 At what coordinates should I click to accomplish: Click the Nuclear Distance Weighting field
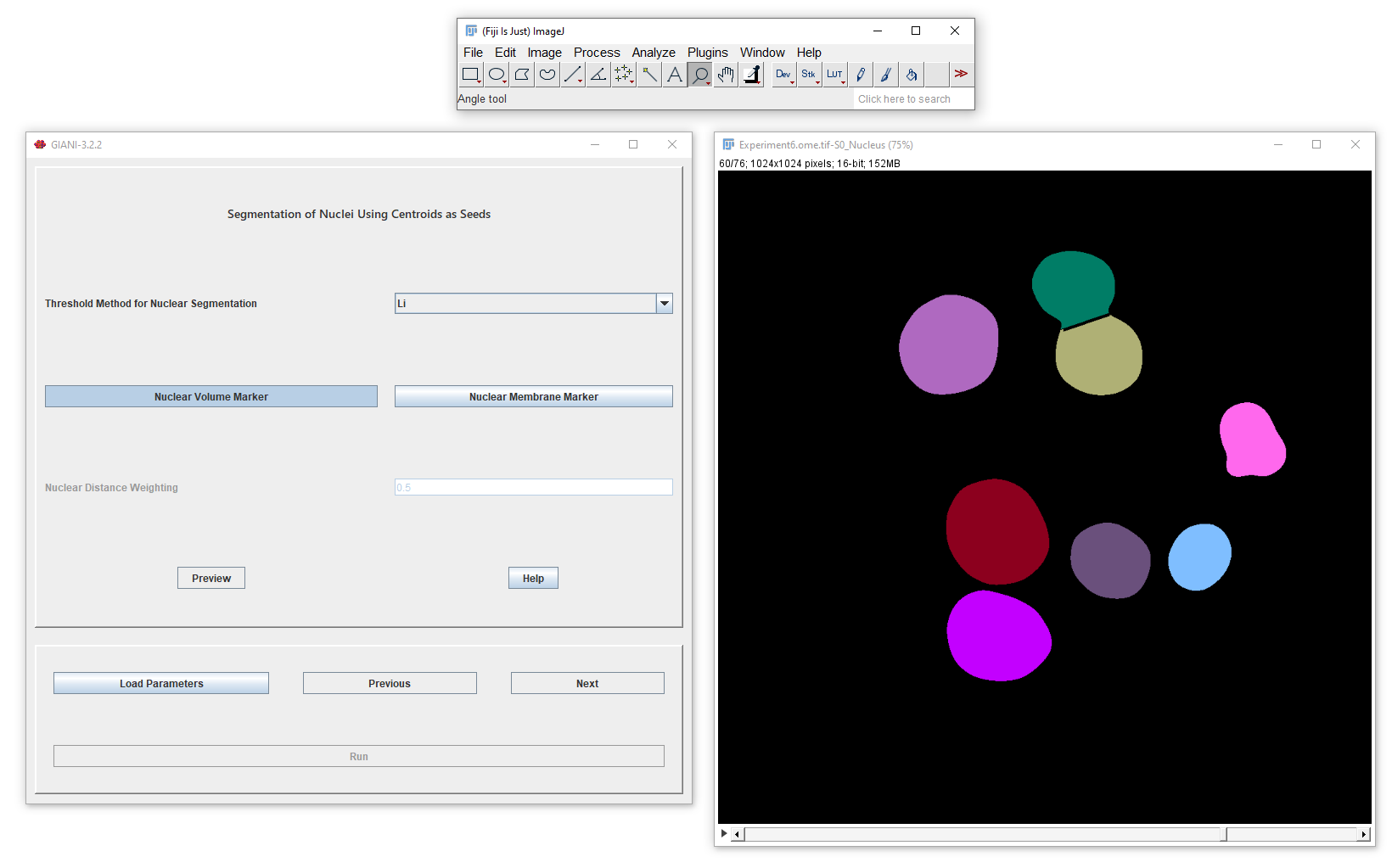tap(534, 487)
